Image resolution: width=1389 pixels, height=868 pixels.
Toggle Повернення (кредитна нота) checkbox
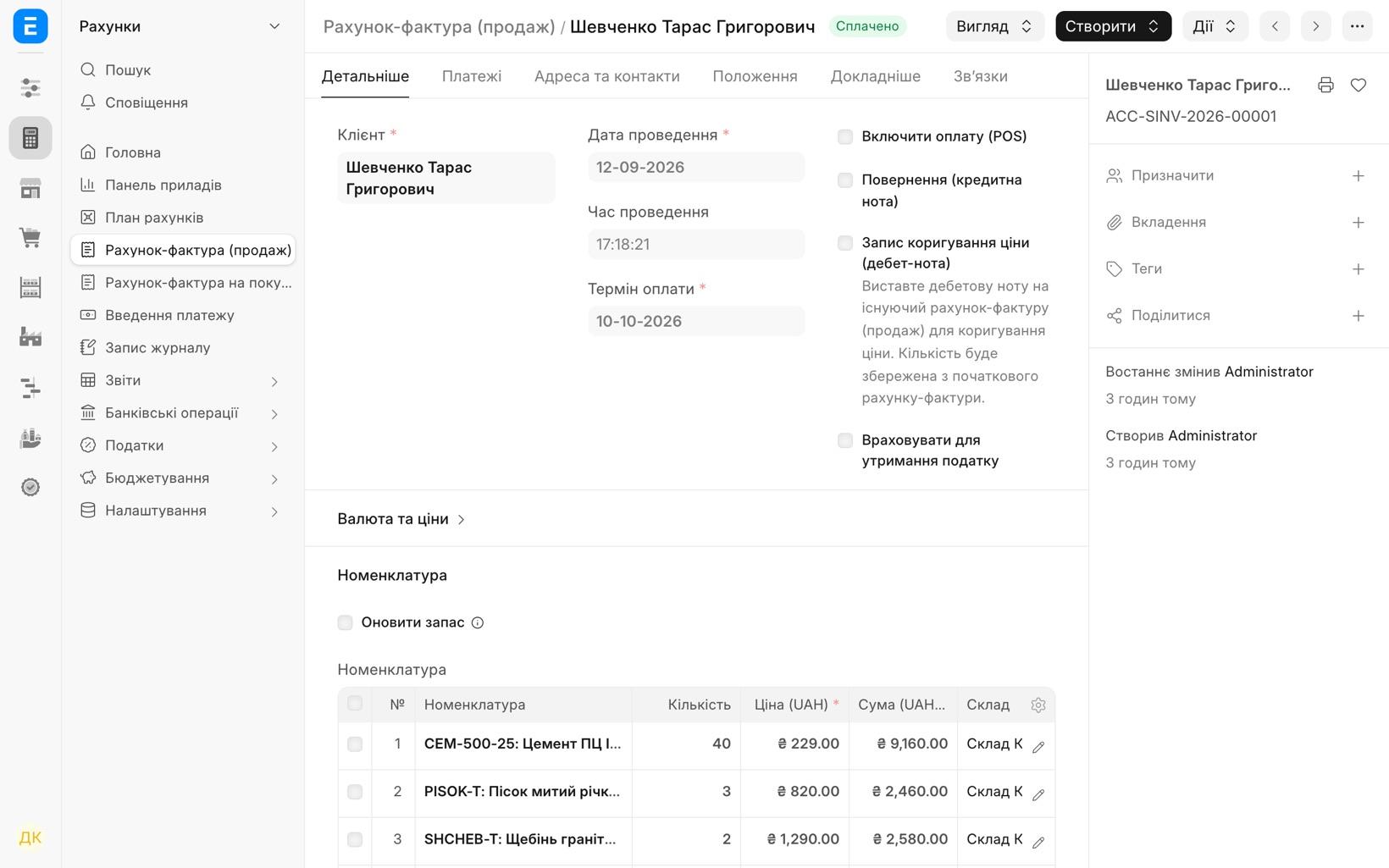coord(845,180)
